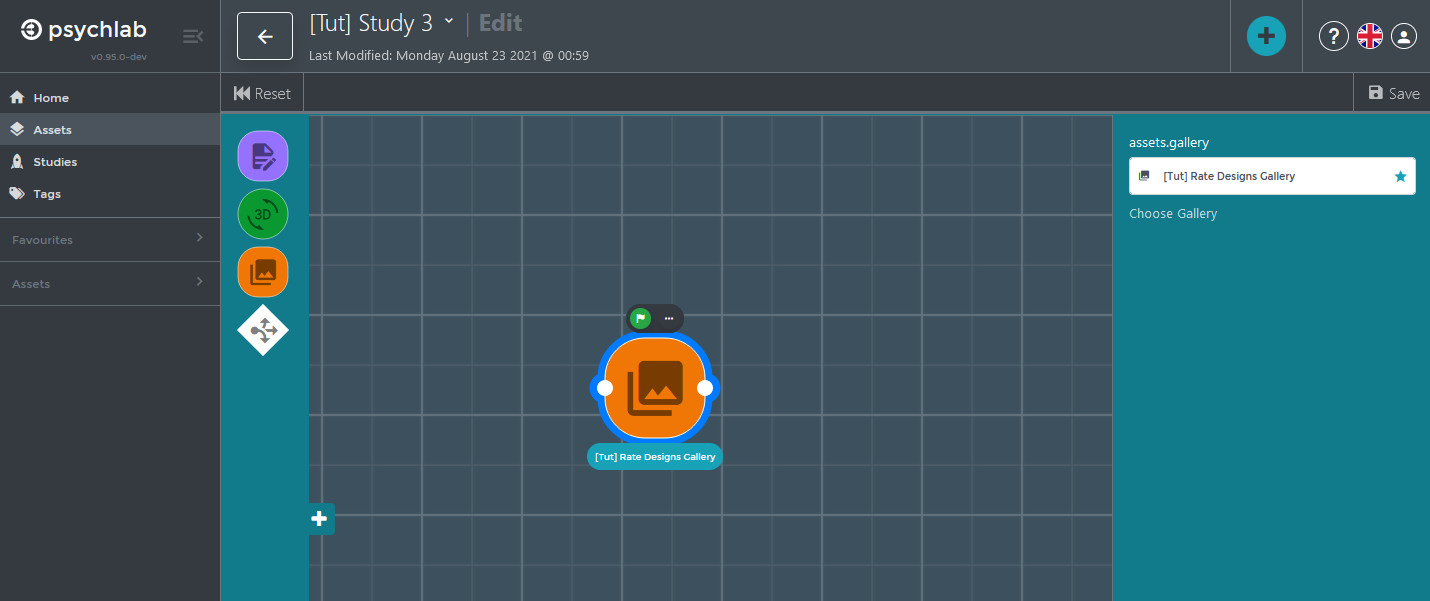This screenshot has height=601, width=1430.
Task: Click the psychlab logo
Action: point(83,29)
